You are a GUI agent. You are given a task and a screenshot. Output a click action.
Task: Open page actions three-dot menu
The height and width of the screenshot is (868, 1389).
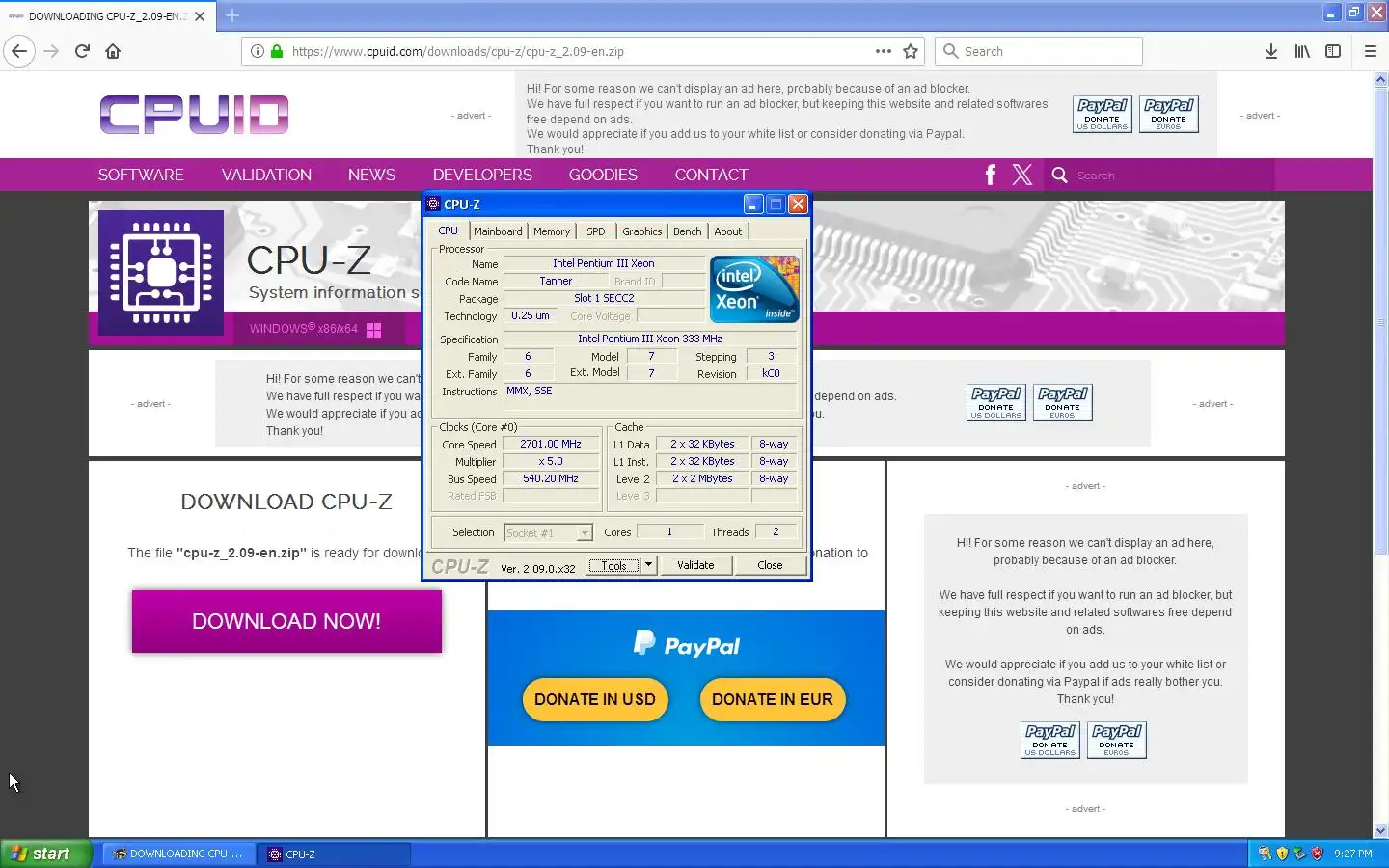pos(884,51)
